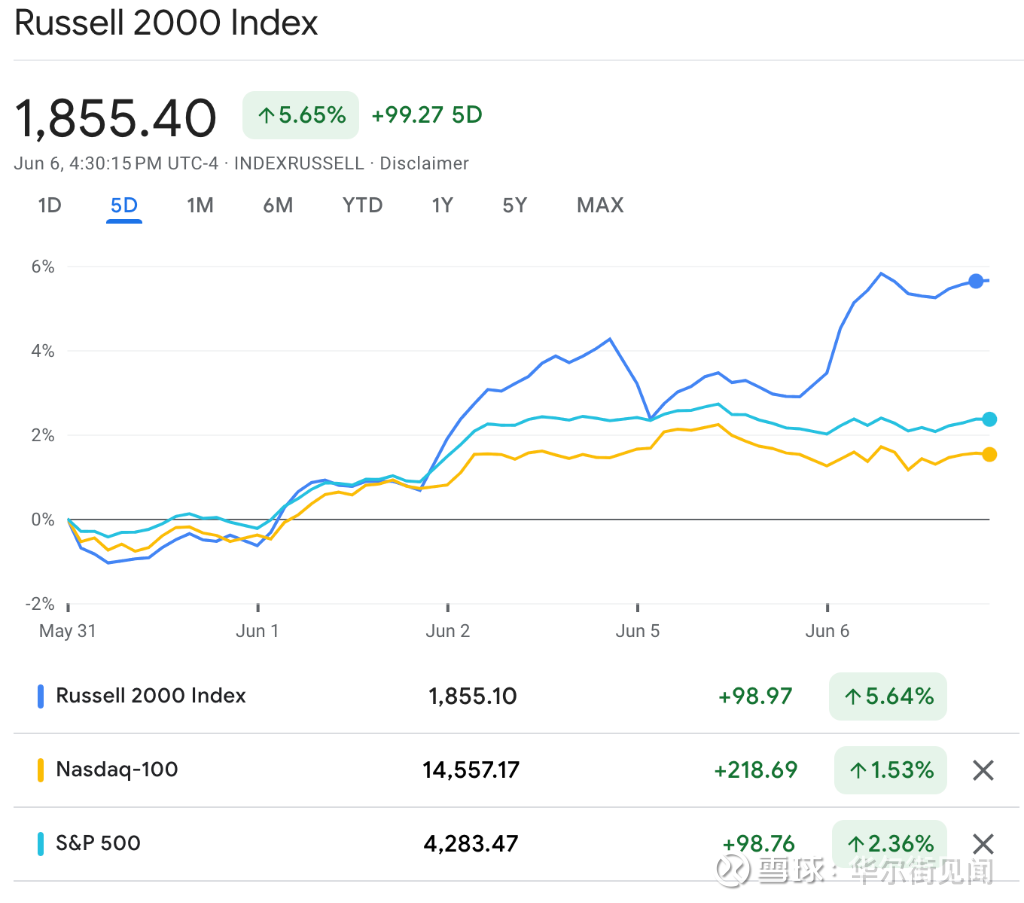Click the teal S&P 500 endpoint dot
The image size is (1024, 903).
989,419
